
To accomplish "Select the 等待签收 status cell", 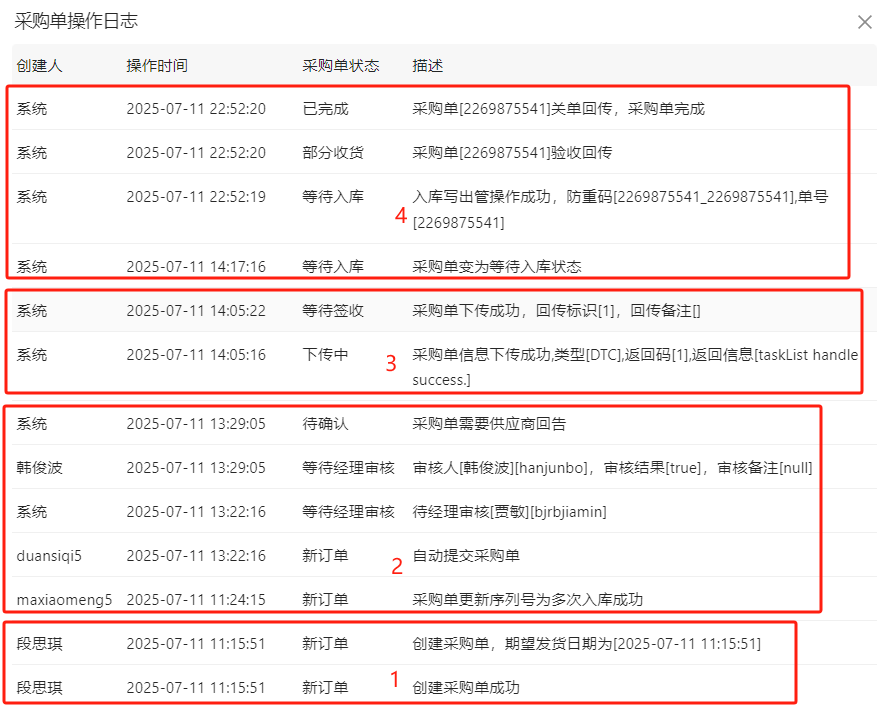I will coord(333,311).
